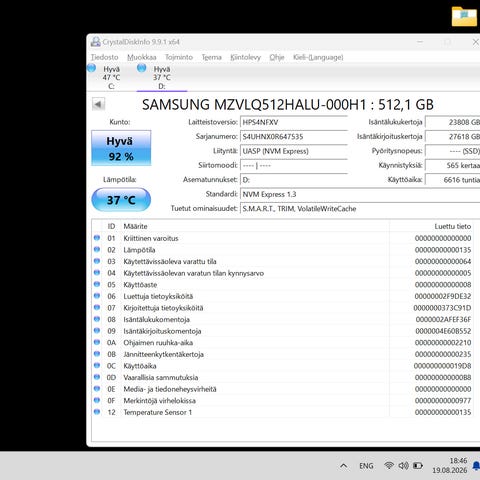Click status dot of Lämpötila row 02

click(97, 249)
